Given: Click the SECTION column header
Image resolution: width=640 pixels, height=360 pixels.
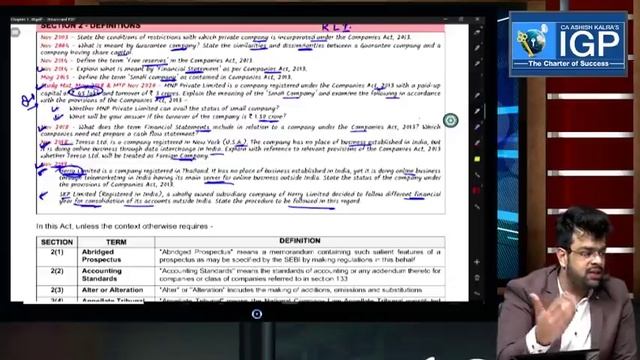Looking at the screenshot, I should point(57,242).
